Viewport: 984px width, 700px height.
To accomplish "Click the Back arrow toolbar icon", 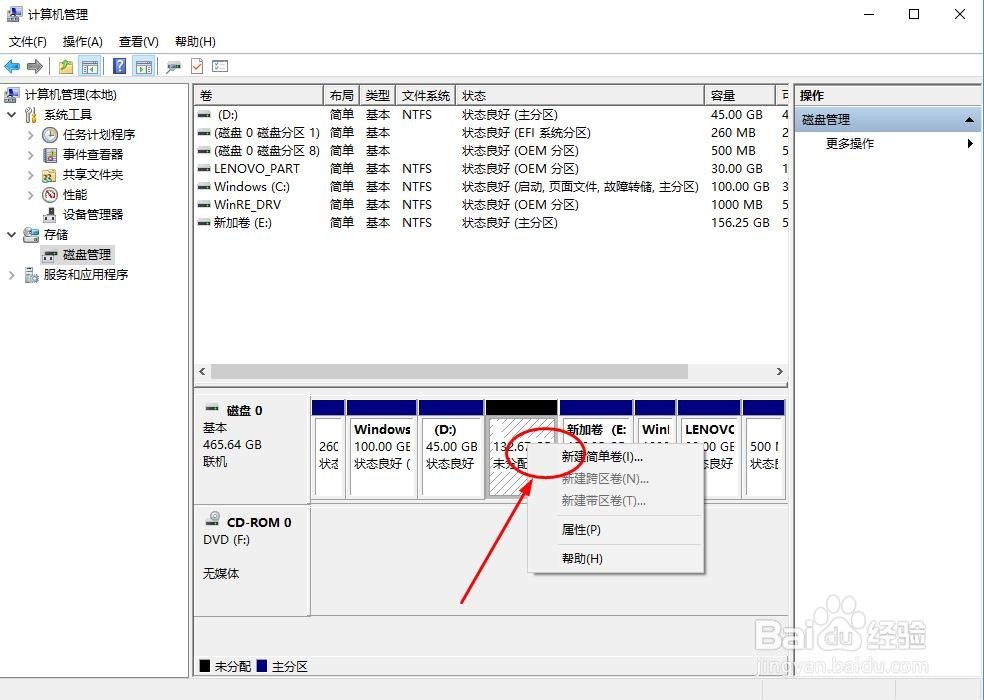I will tap(12, 66).
